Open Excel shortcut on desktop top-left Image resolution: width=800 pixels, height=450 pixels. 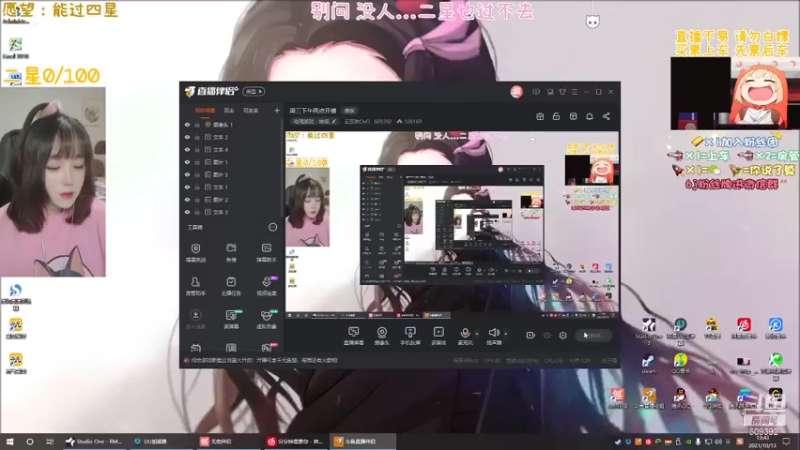tap(15, 48)
